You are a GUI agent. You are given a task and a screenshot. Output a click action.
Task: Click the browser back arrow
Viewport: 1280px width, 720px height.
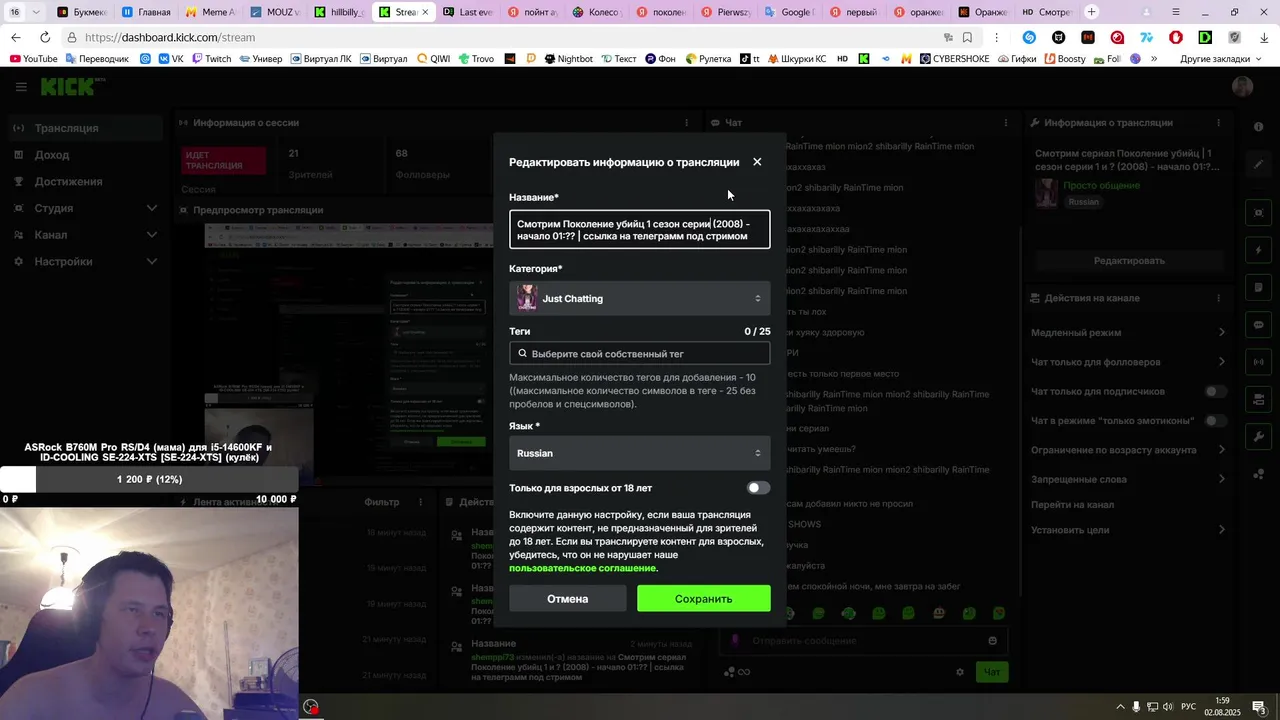coord(16,37)
